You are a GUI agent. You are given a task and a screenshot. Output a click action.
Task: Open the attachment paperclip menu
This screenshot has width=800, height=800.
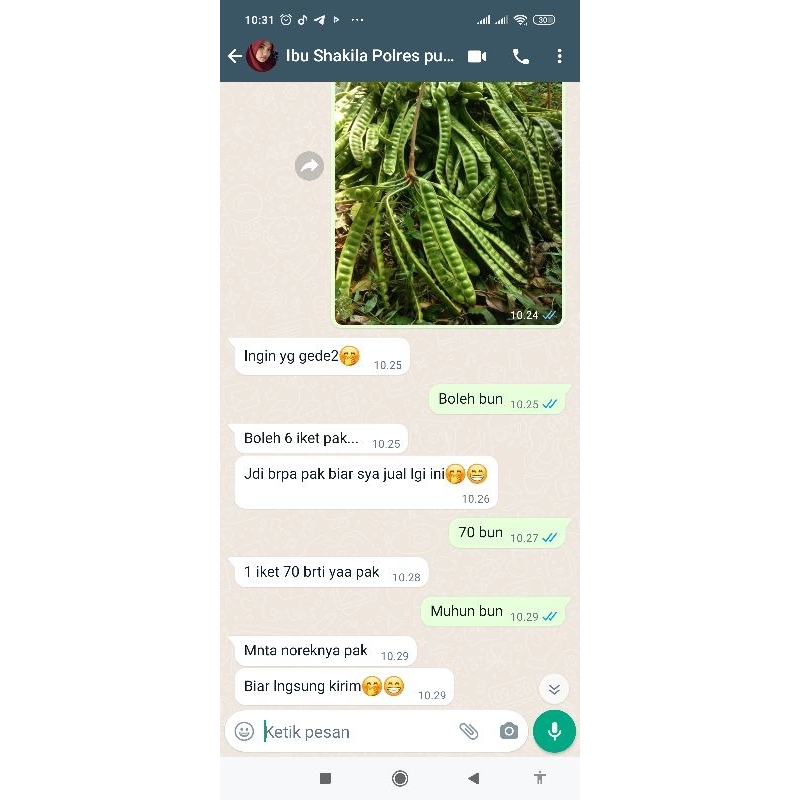(468, 731)
